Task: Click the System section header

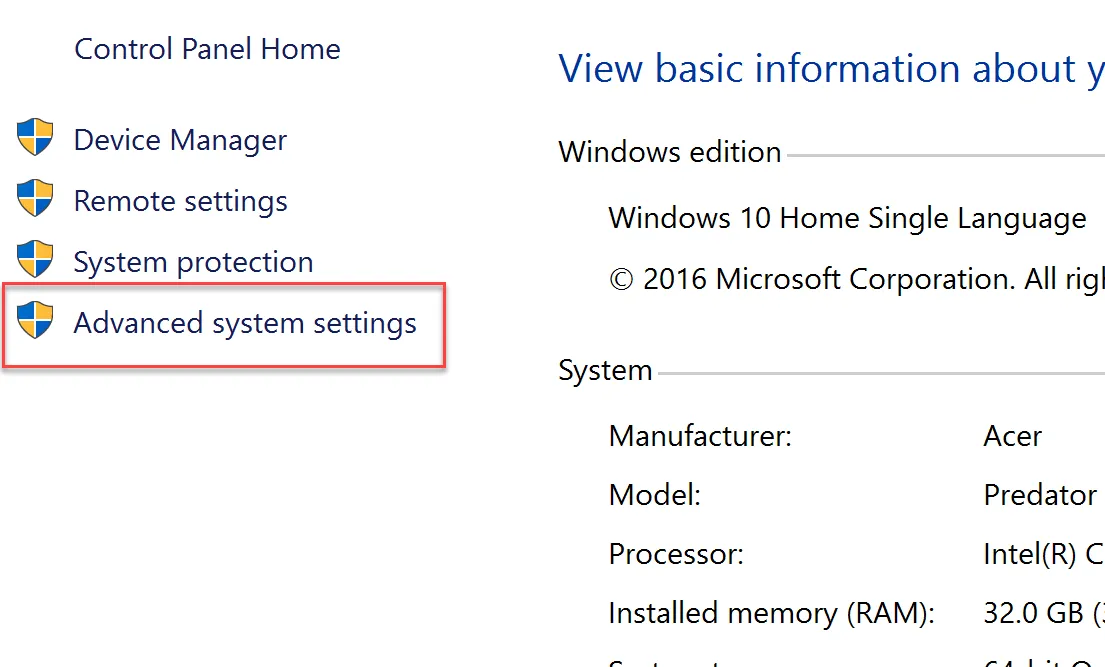Action: 605,371
